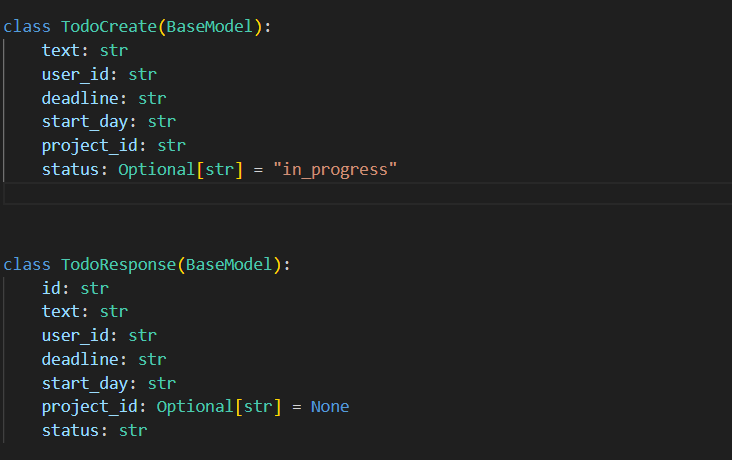The image size is (732, 460).
Task: Click the 'class' keyword before TodoResponse
Action: click(x=27, y=265)
